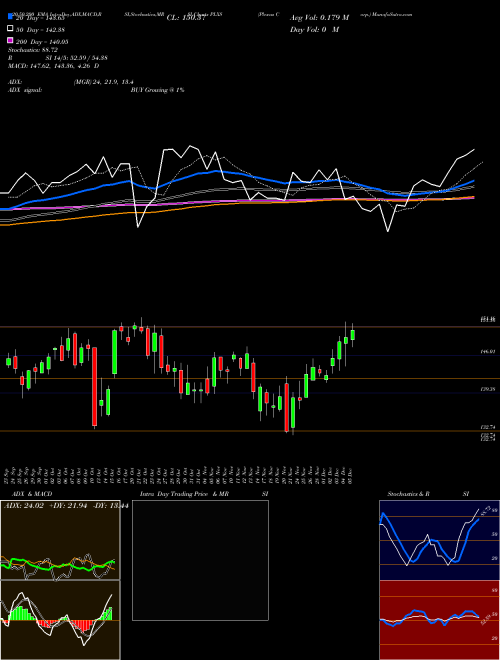Click the 'CL: 150.37' closing price label
Image resolution: width=500 pixels, height=660 pixels.
(x=186, y=18)
